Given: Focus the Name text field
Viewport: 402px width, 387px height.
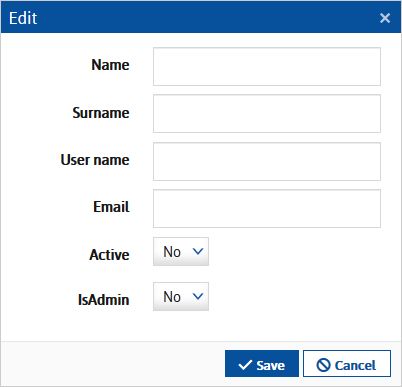Looking at the screenshot, I should click(267, 66).
